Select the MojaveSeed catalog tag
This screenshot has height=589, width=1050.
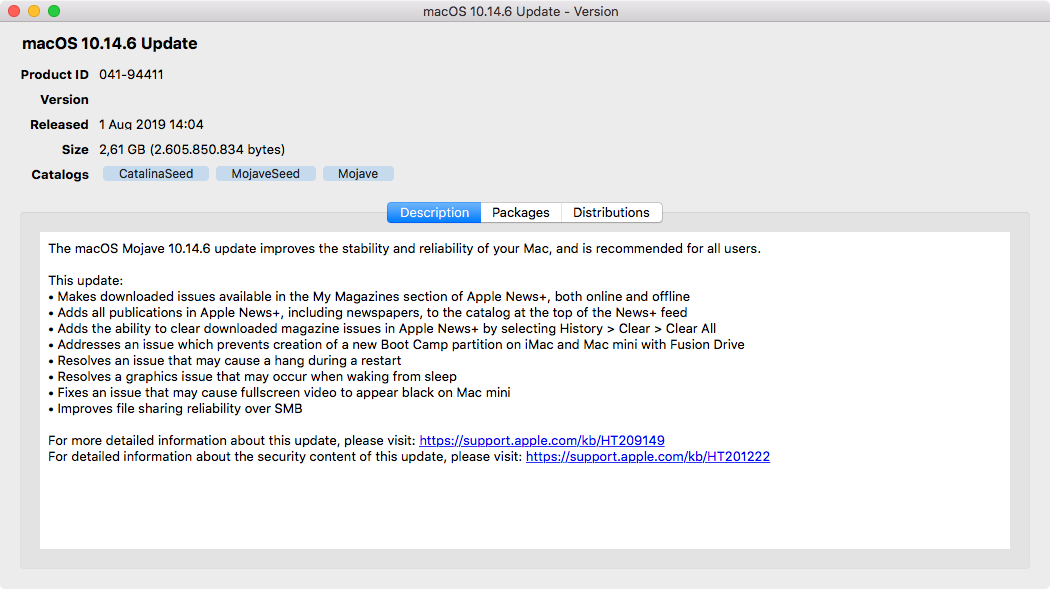point(266,174)
